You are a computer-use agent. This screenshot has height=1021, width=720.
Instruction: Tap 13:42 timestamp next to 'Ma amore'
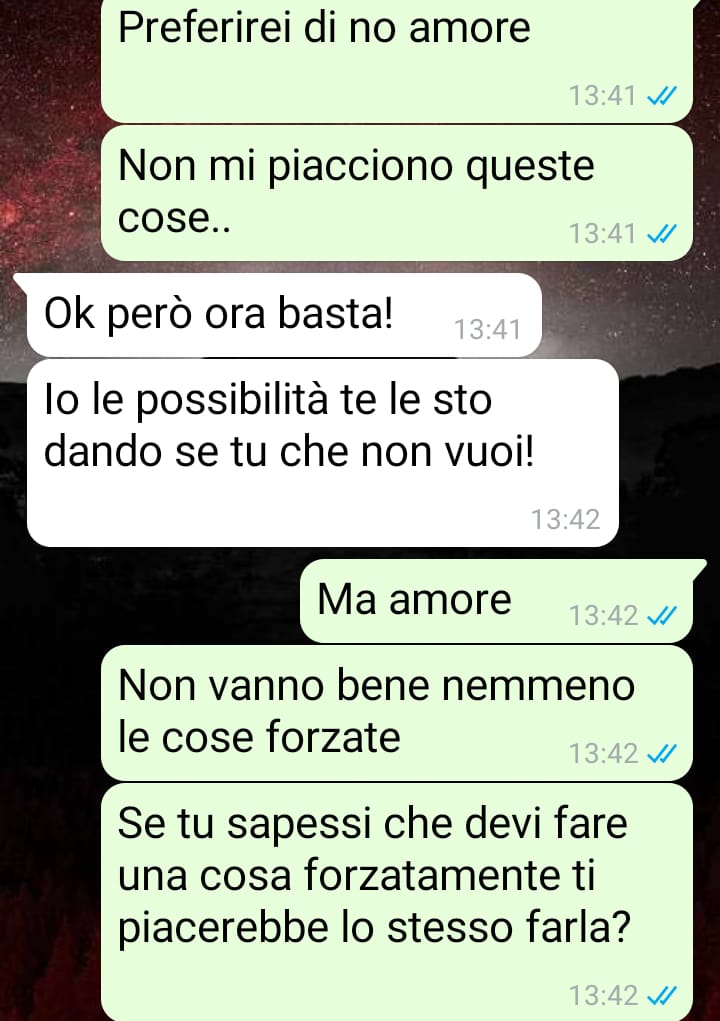(x=603, y=615)
